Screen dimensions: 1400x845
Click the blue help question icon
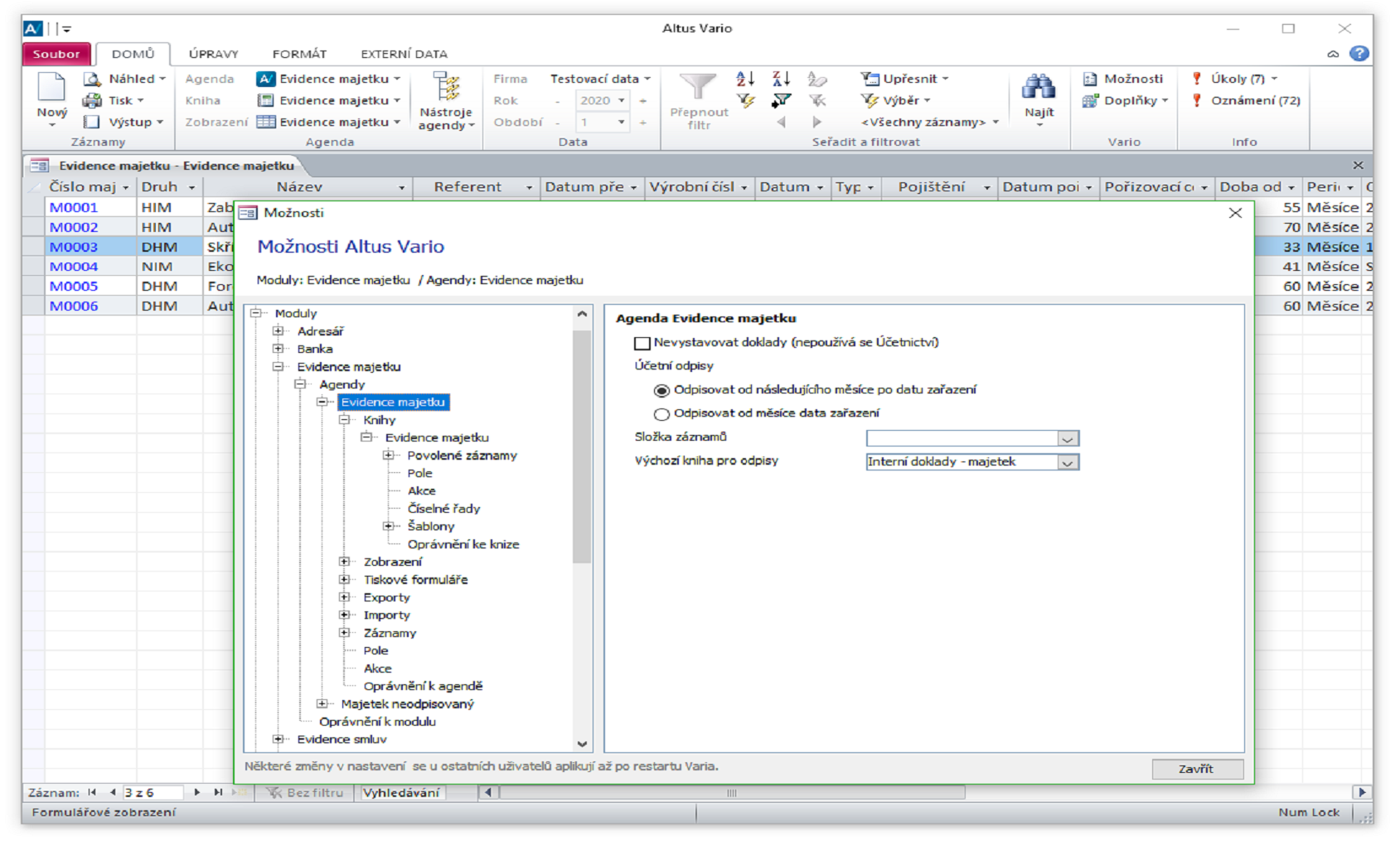click(x=1359, y=53)
